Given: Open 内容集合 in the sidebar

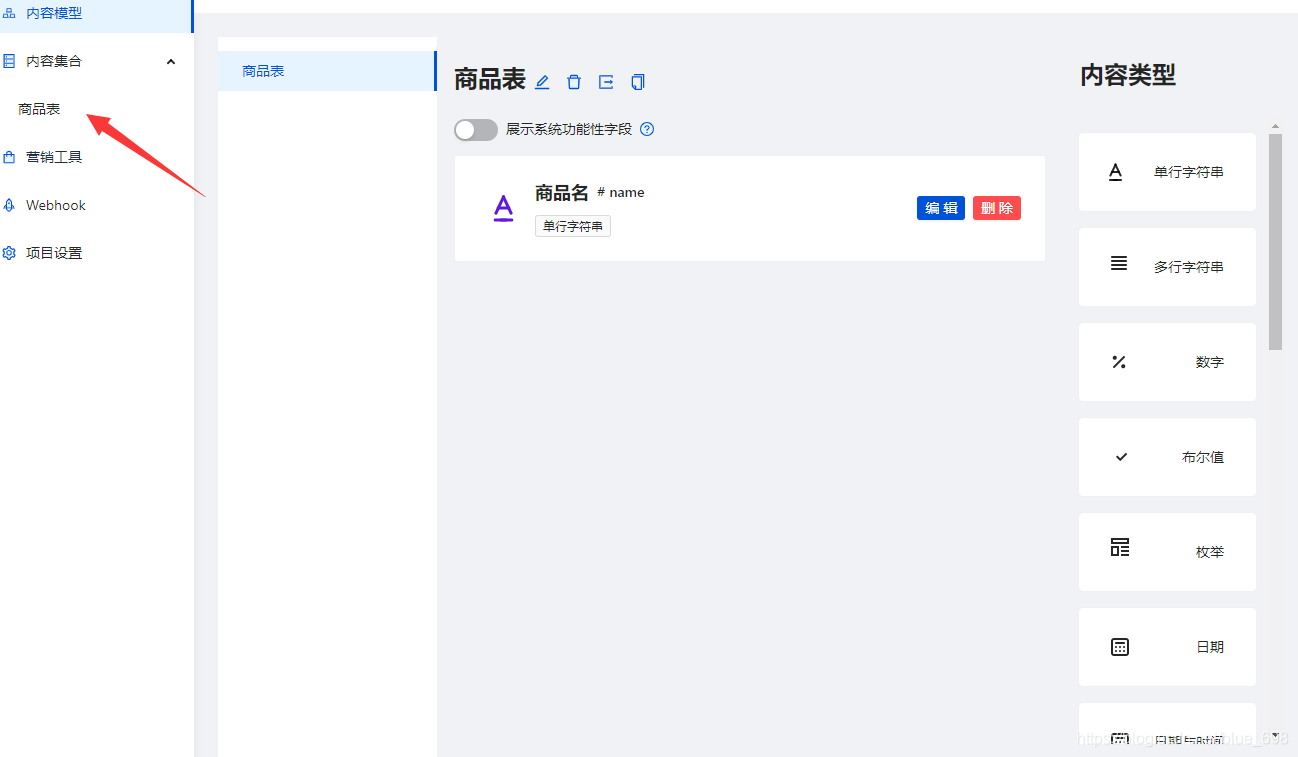Looking at the screenshot, I should point(96,61).
